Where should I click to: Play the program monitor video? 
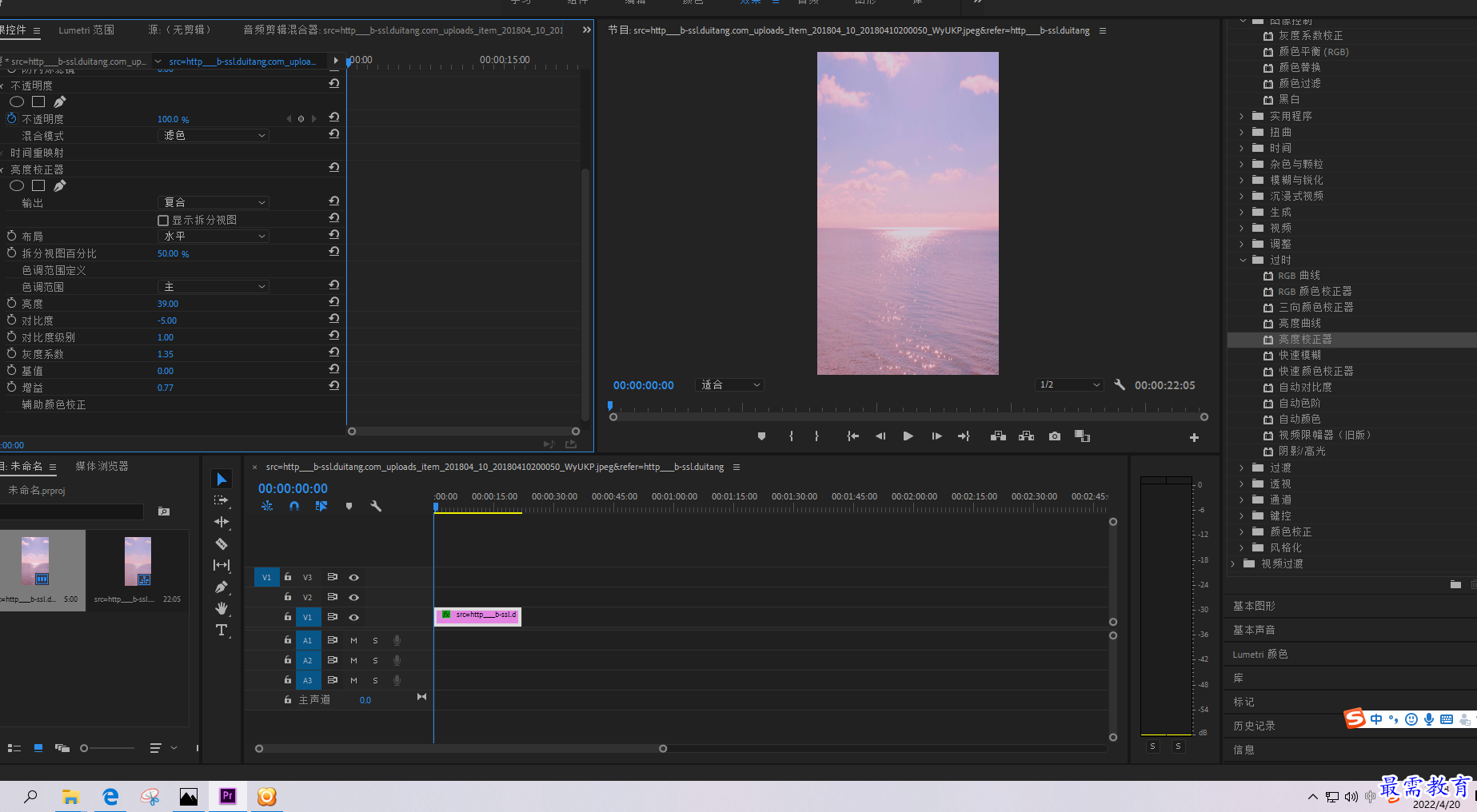pyautogui.click(x=908, y=436)
